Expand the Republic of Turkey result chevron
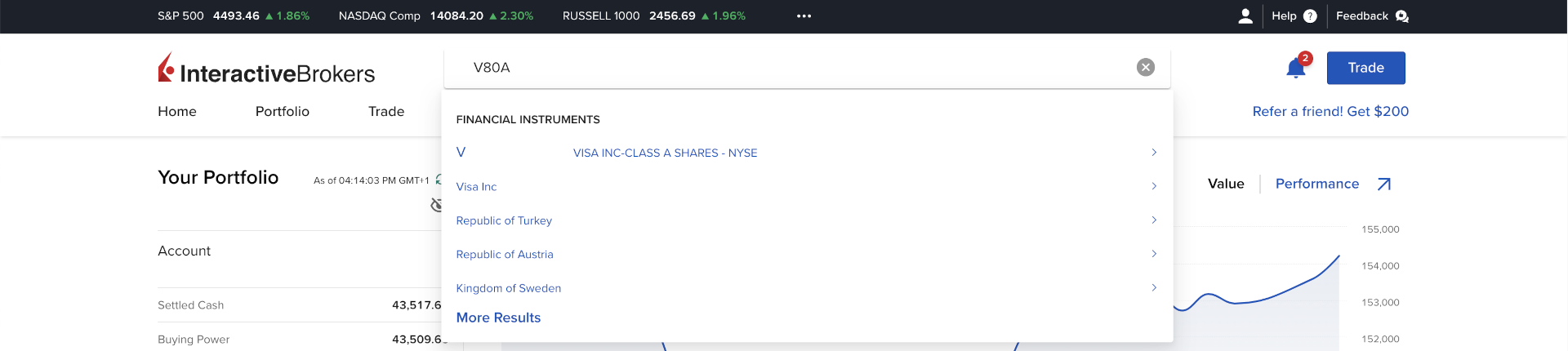The height and width of the screenshot is (351, 1568). (1154, 220)
